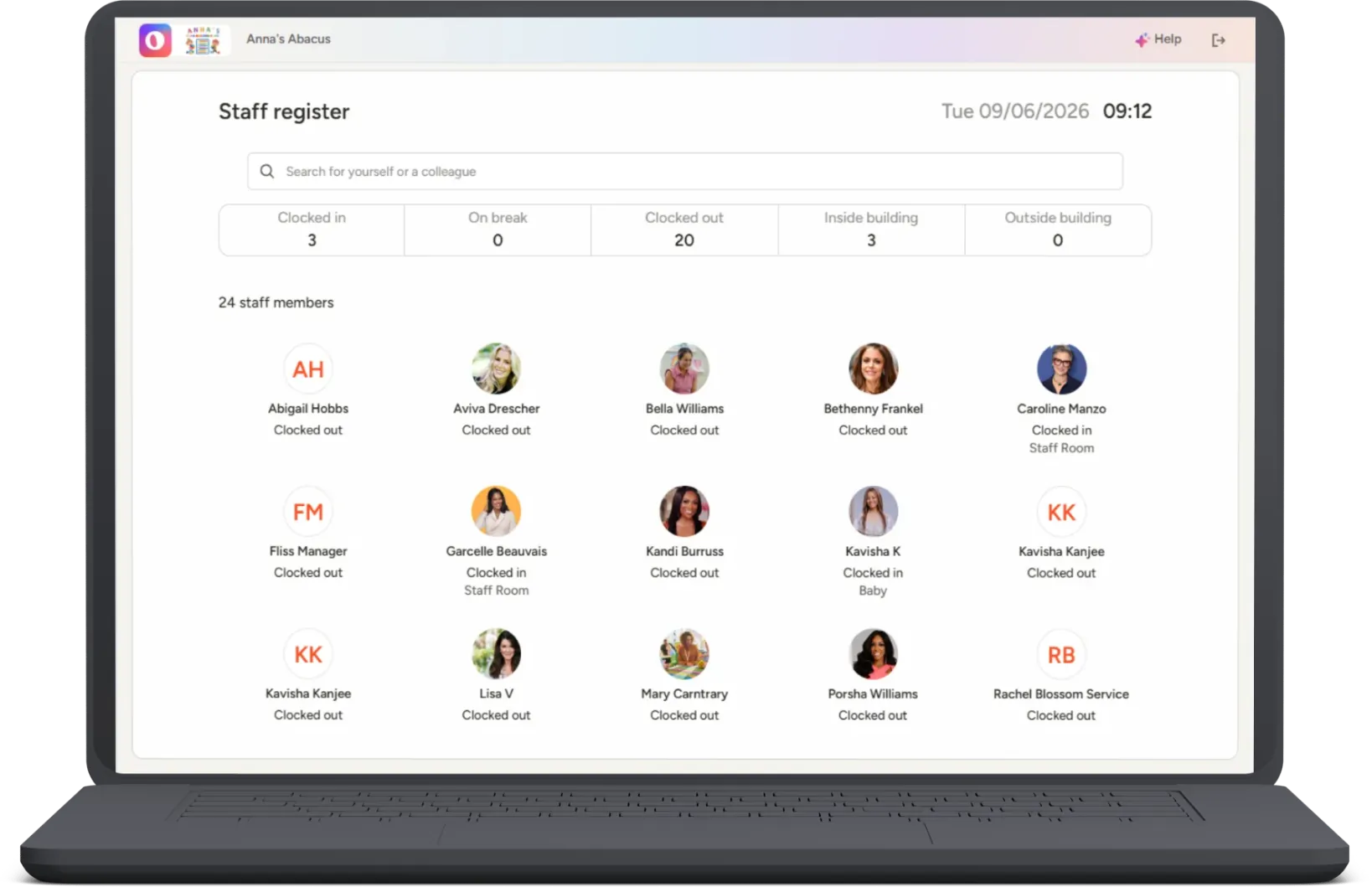Show staff in the Inside building tab
This screenshot has height=887, width=1372.
[871, 229]
